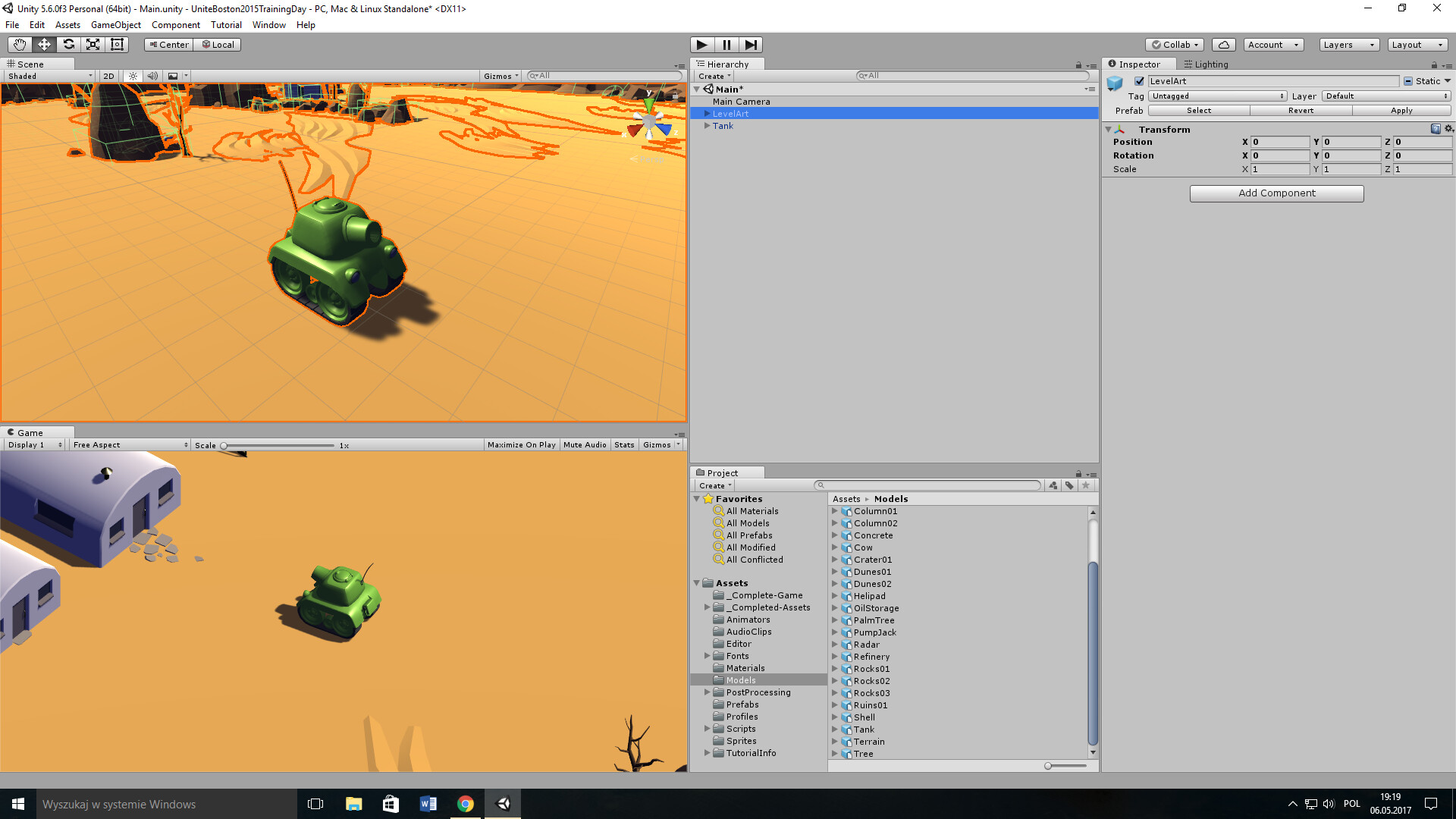This screenshot has height=819, width=1456.
Task: Select the Rotate tool
Action: 68,44
